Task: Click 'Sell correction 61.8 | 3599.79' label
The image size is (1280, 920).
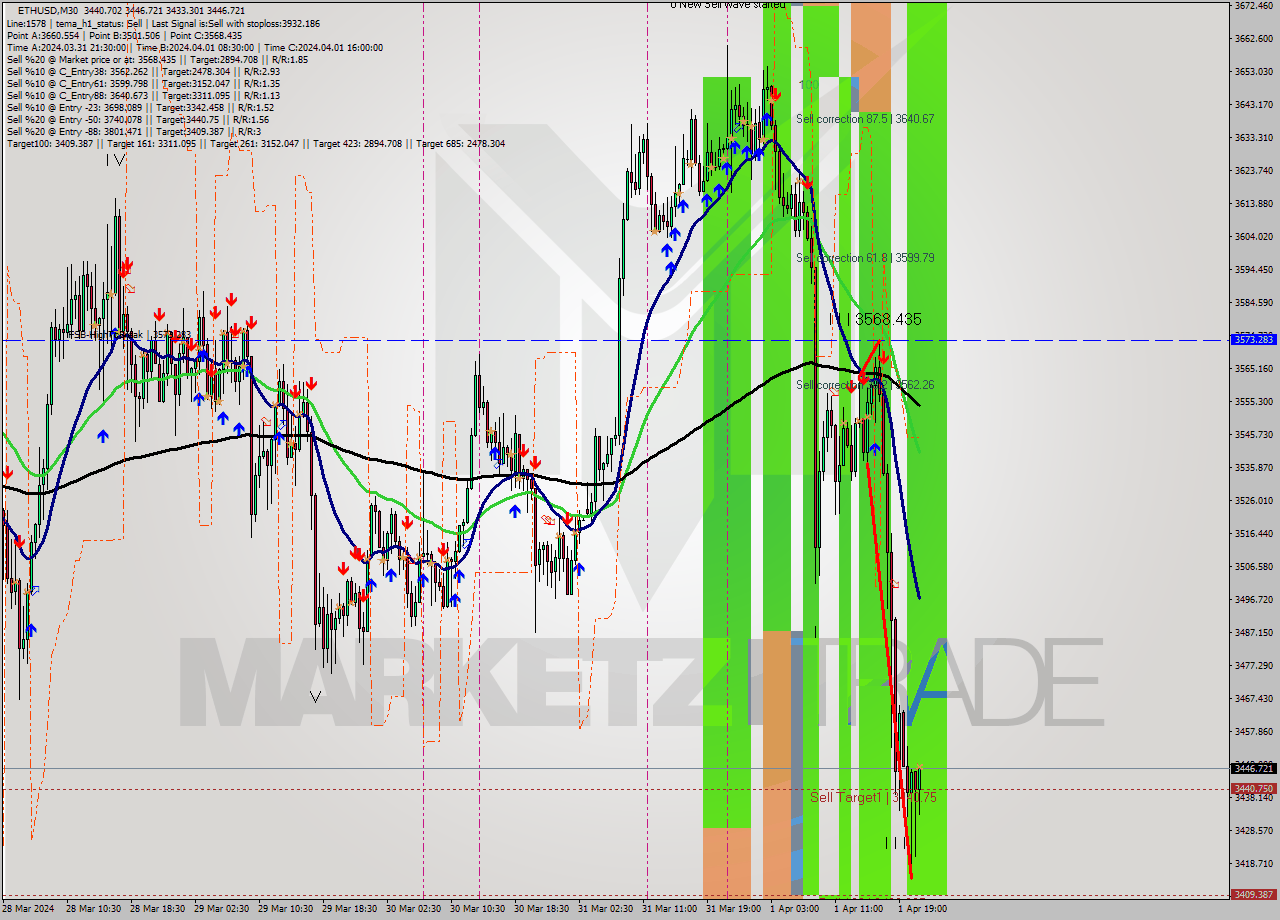Action: point(865,258)
